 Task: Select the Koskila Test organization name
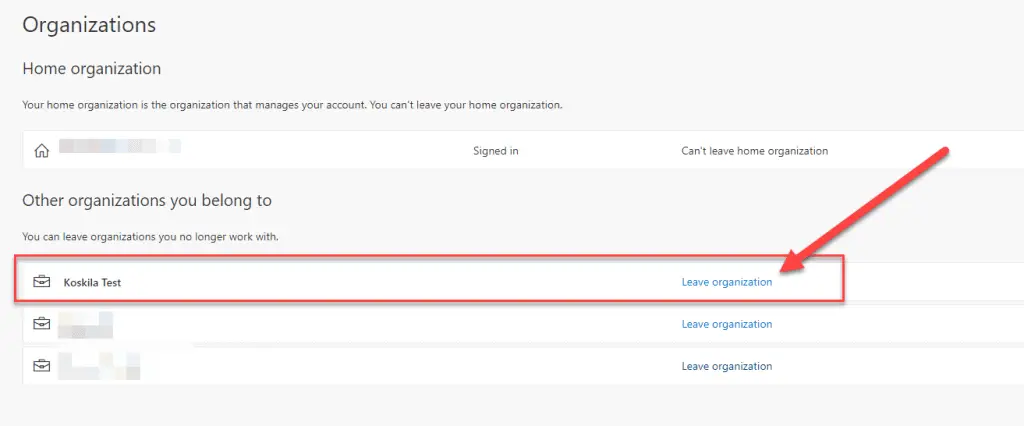pos(92,283)
